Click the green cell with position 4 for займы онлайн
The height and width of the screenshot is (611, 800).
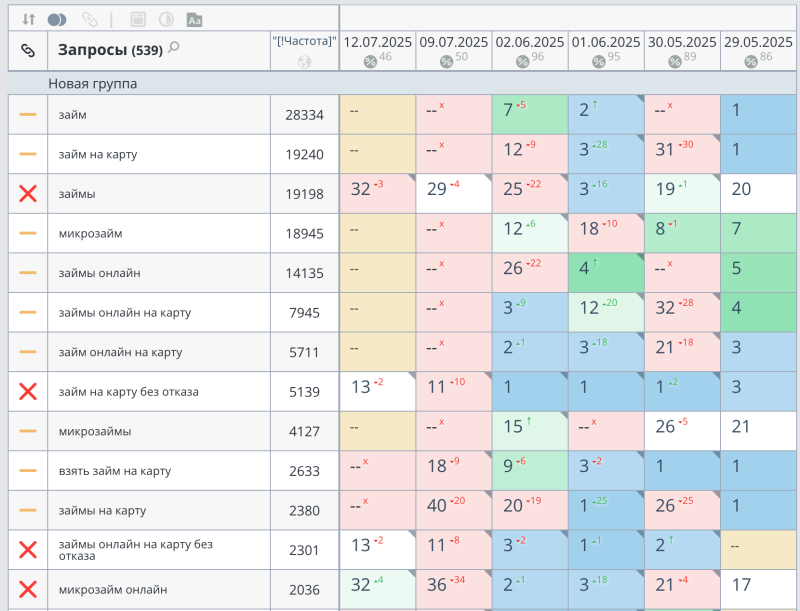(x=606, y=273)
